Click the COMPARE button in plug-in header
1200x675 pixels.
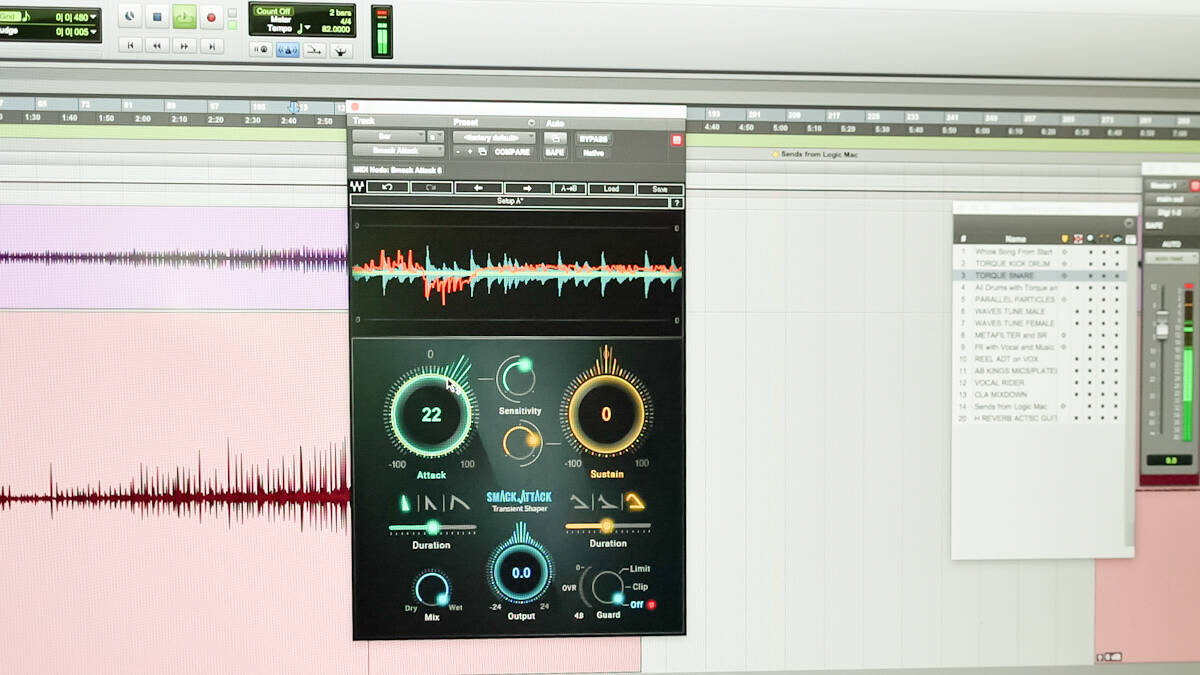coord(512,152)
